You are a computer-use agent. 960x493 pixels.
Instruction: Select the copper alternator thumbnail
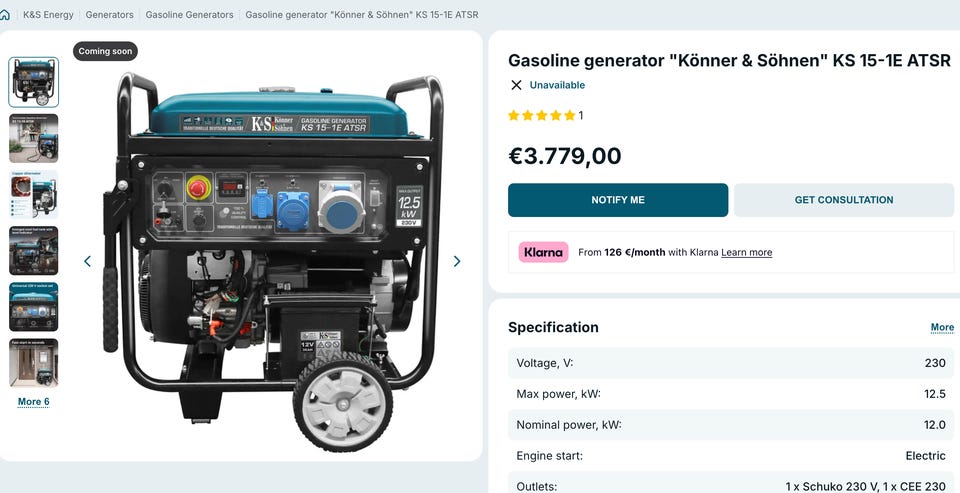coord(34,195)
